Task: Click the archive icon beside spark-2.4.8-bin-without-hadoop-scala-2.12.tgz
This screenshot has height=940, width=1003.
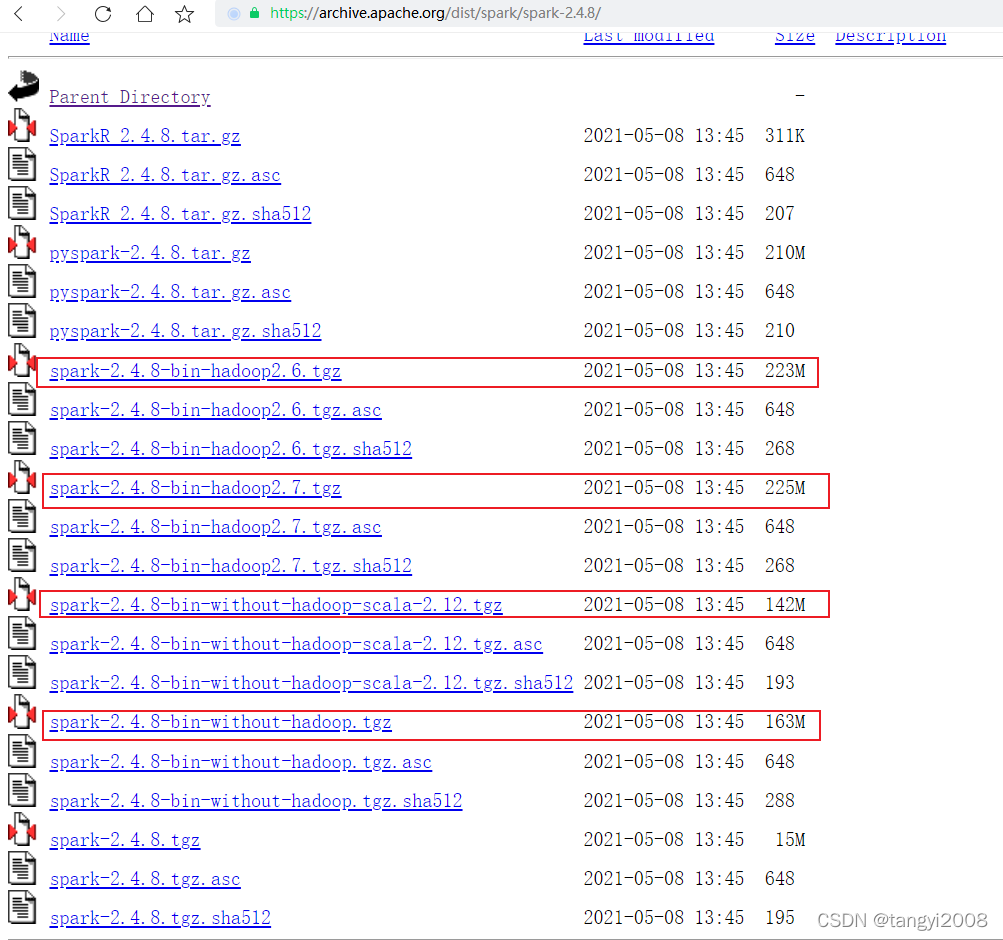Action: tap(22, 594)
